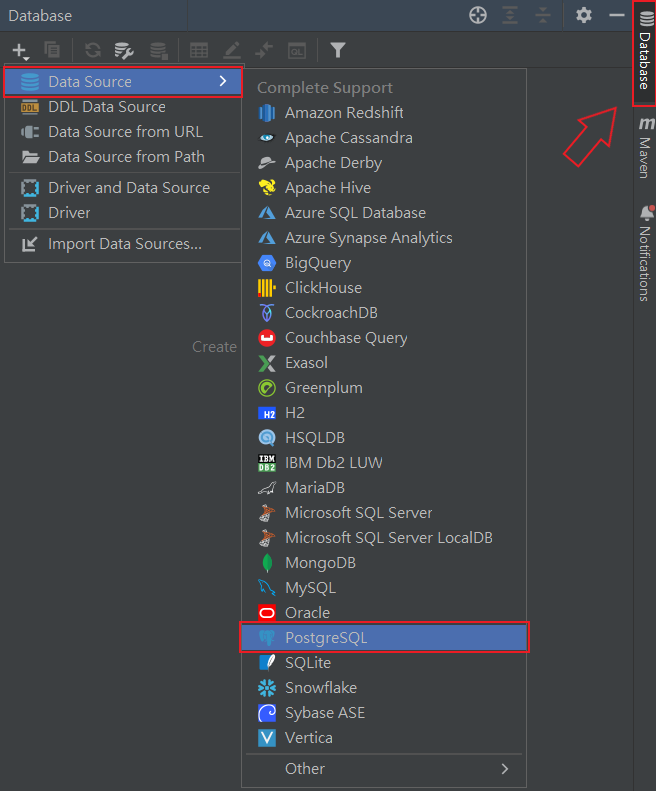Viewport: 656px width, 791px height.
Task: Click the Edit Source pencil icon
Action: tap(232, 50)
